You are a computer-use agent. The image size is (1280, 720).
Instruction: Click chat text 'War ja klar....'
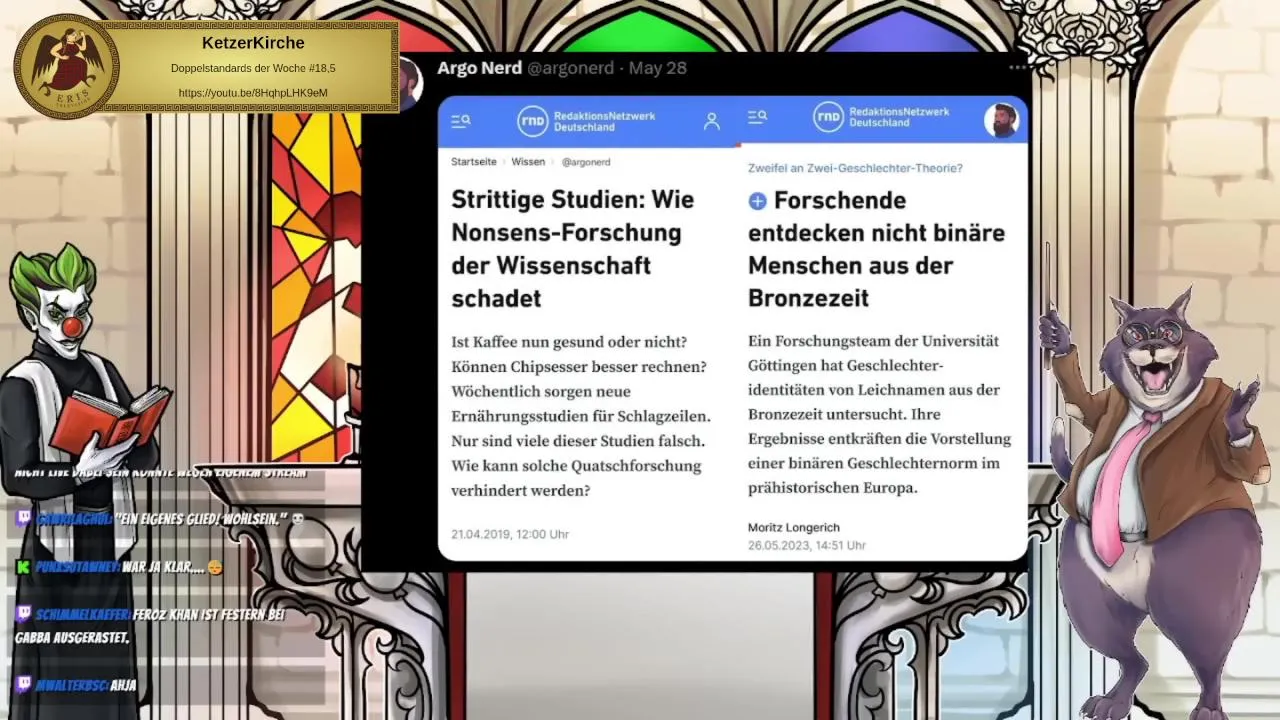pos(164,567)
